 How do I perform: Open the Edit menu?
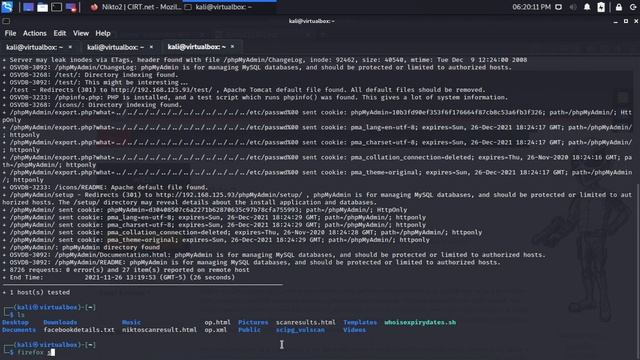pyautogui.click(x=60, y=33)
